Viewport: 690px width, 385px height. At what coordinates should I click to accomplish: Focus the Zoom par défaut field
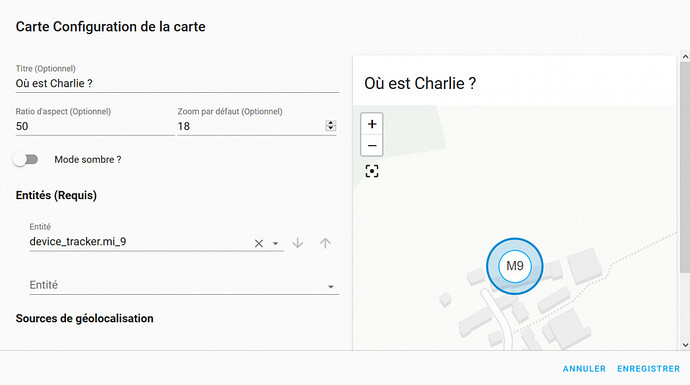251,126
